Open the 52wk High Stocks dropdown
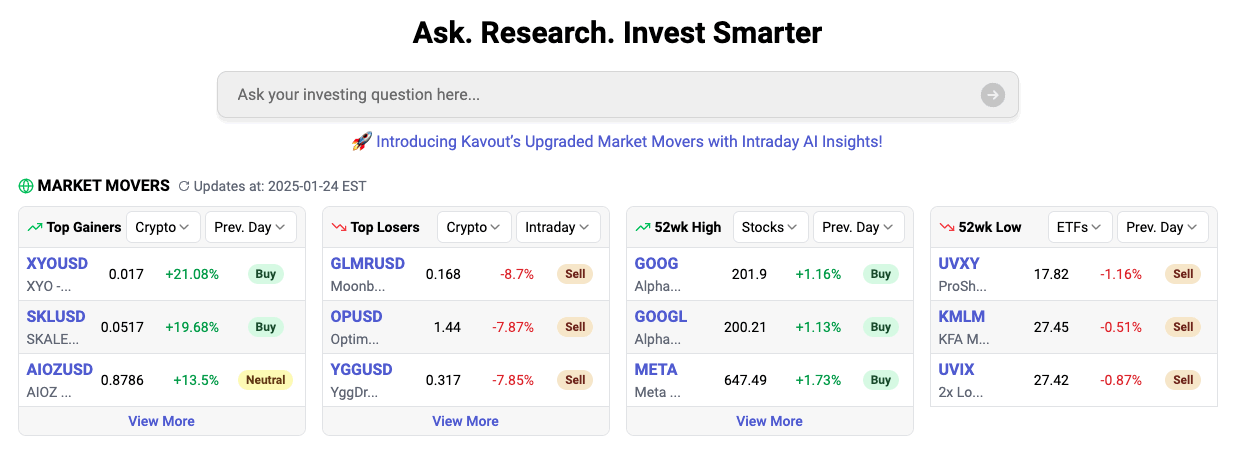1243x450 pixels. pyautogui.click(x=770, y=227)
